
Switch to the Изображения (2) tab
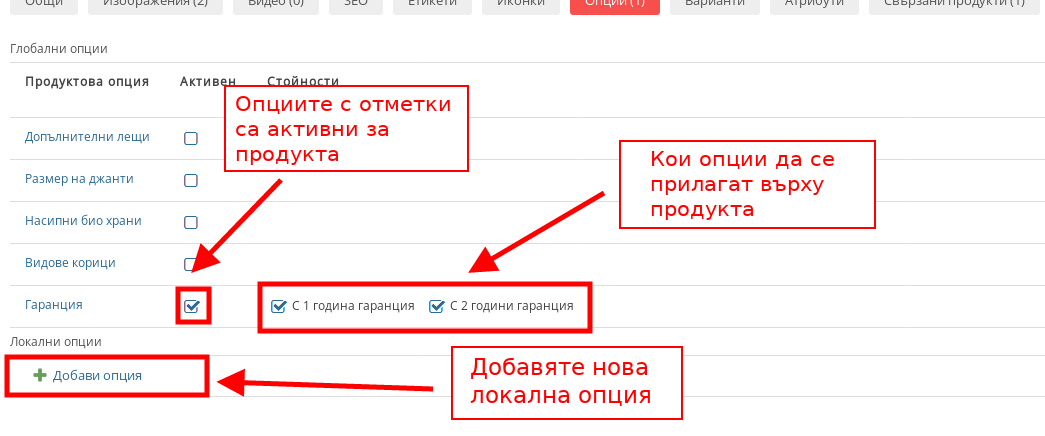pos(154,4)
